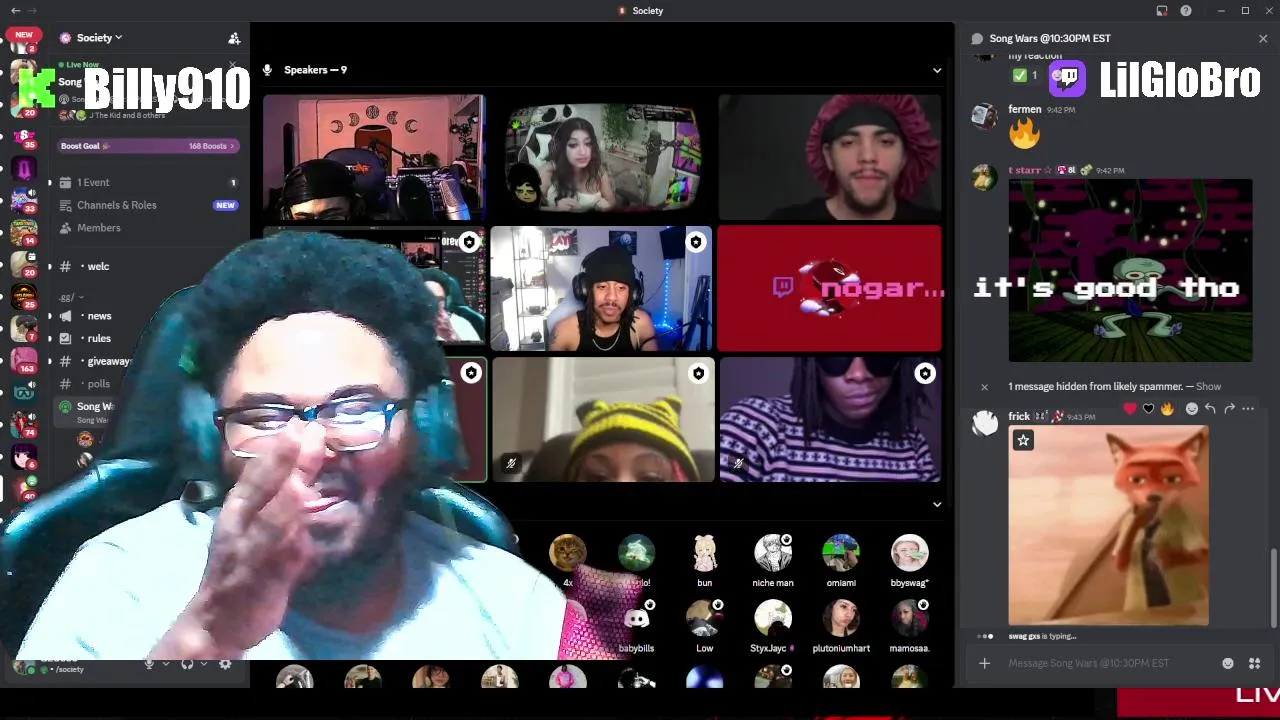Open the 1 Event entry
The image size is (1280, 720).
[94, 182]
